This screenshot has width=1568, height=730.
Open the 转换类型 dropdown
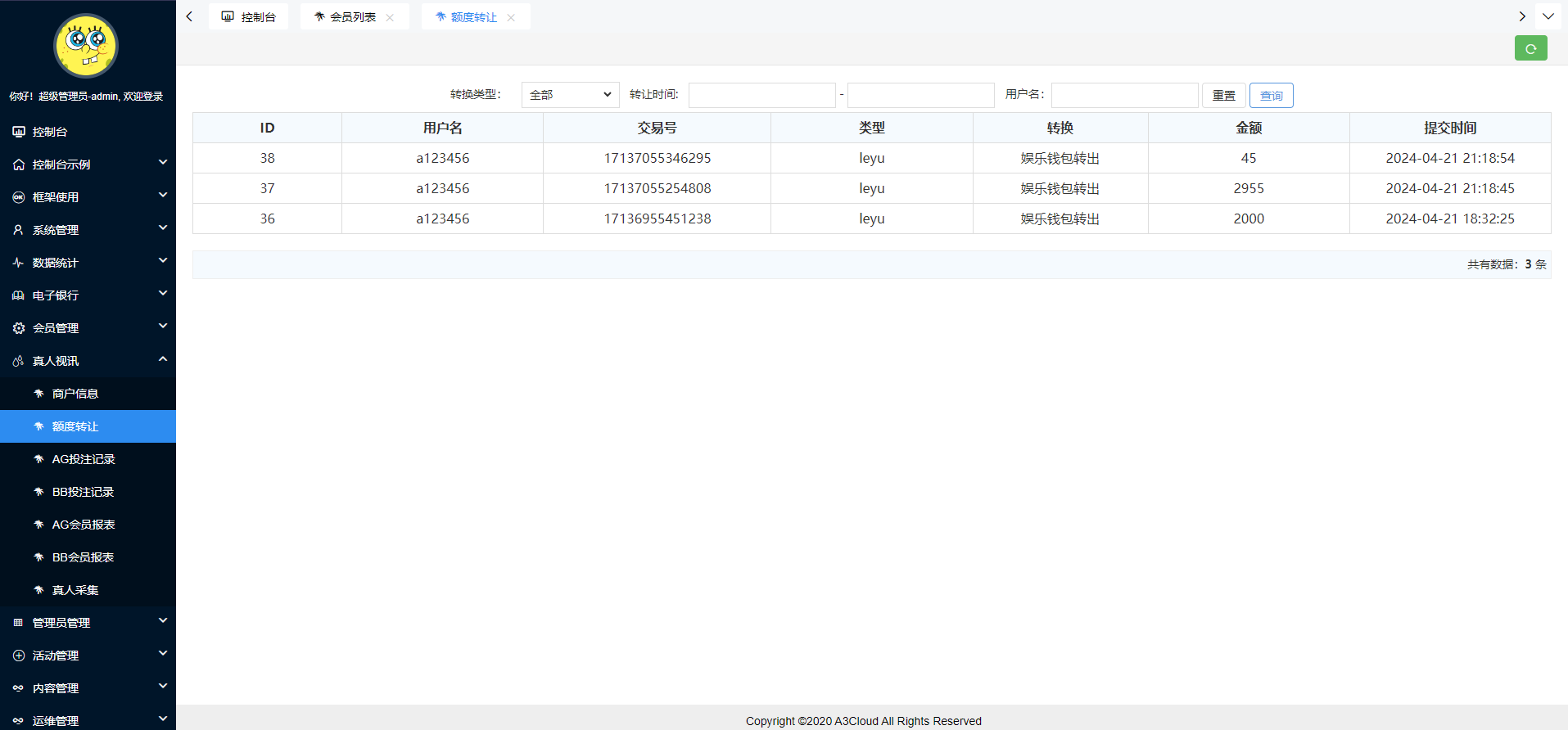coord(570,95)
